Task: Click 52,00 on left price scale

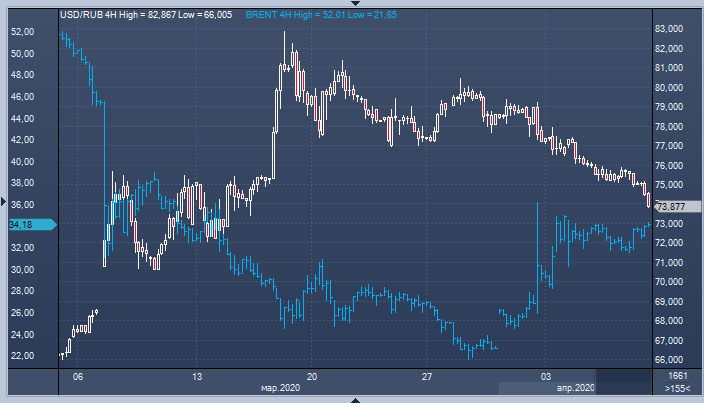Action: (22, 32)
